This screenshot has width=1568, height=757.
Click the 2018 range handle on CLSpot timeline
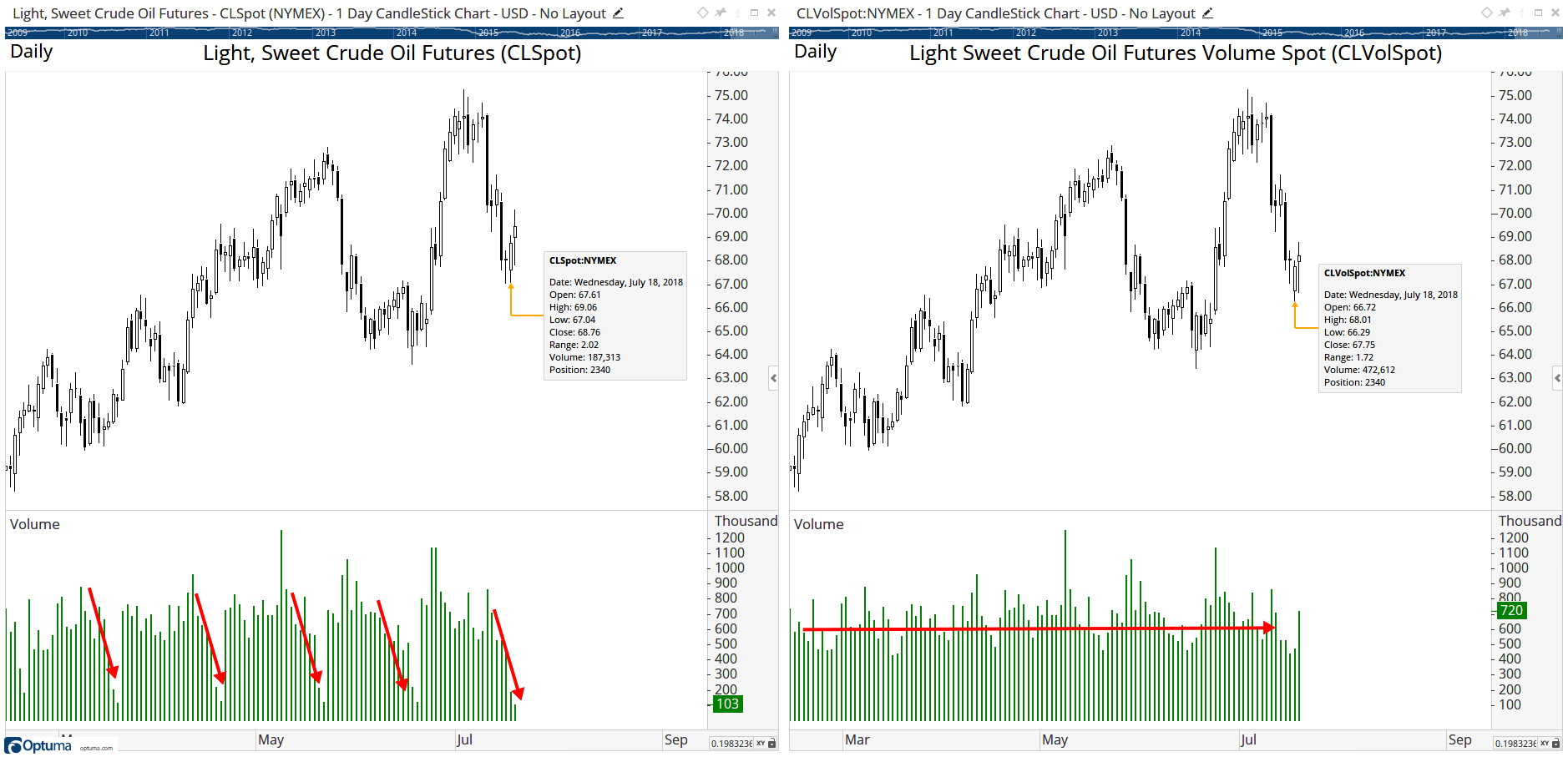734,33
